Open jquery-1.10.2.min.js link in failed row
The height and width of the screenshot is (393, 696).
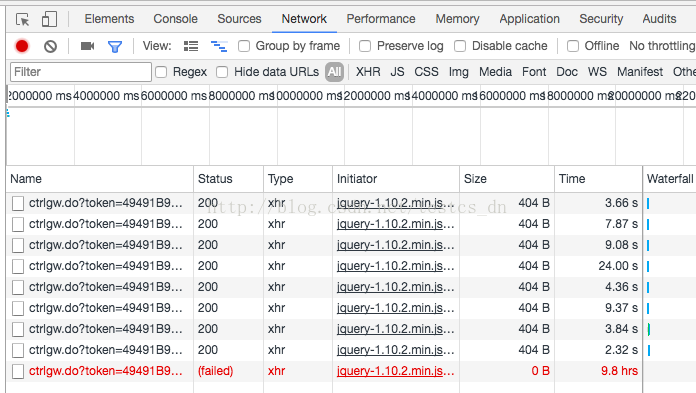[x=395, y=371]
